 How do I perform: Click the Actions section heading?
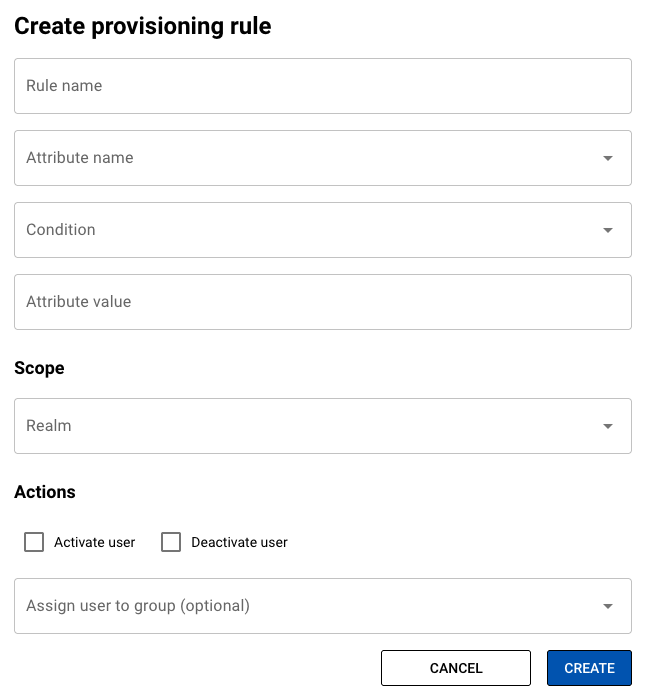click(x=45, y=492)
